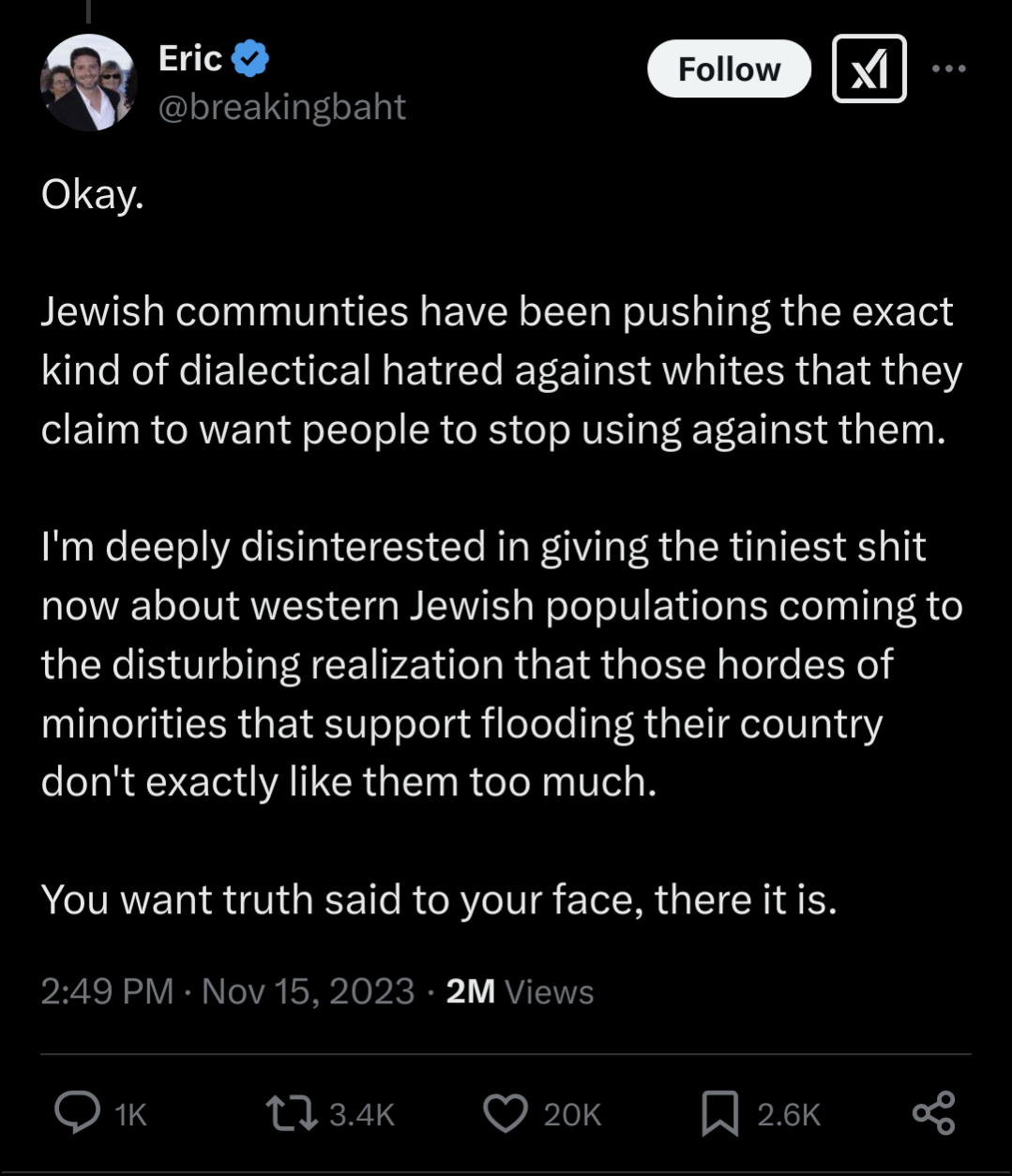Click the 2M Views count

(x=520, y=991)
